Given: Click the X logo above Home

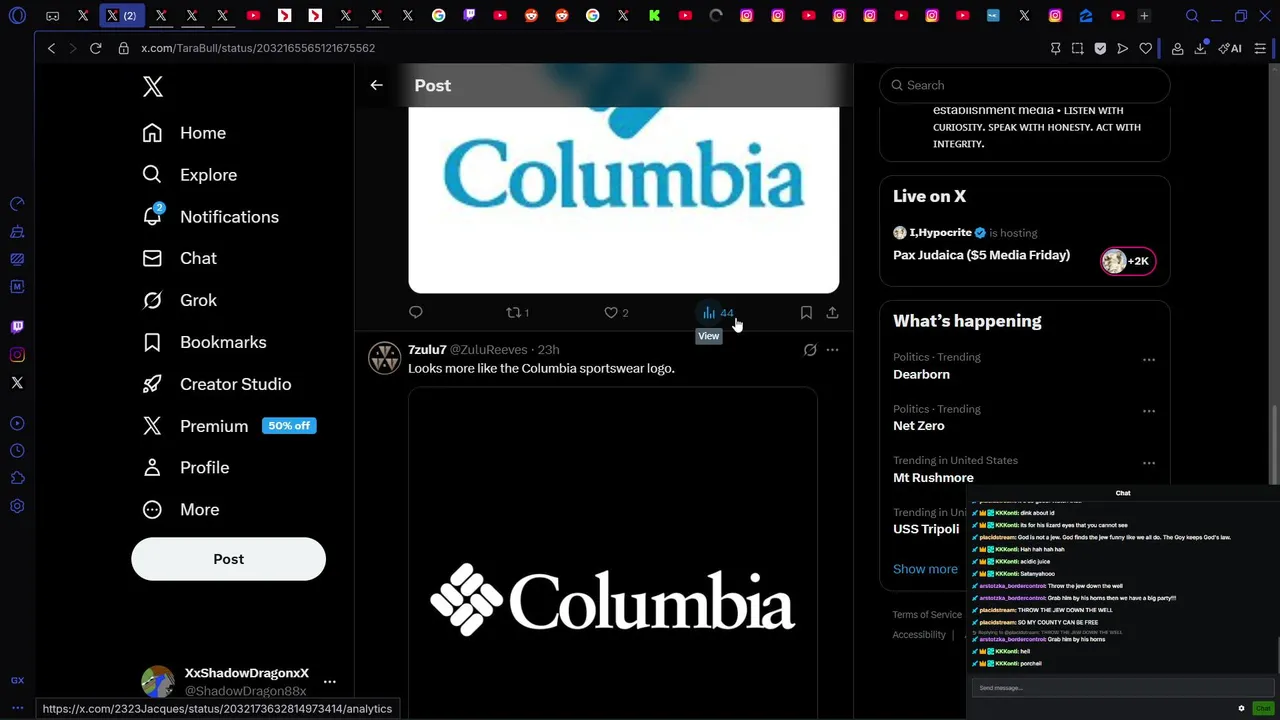Looking at the screenshot, I should point(153,86).
